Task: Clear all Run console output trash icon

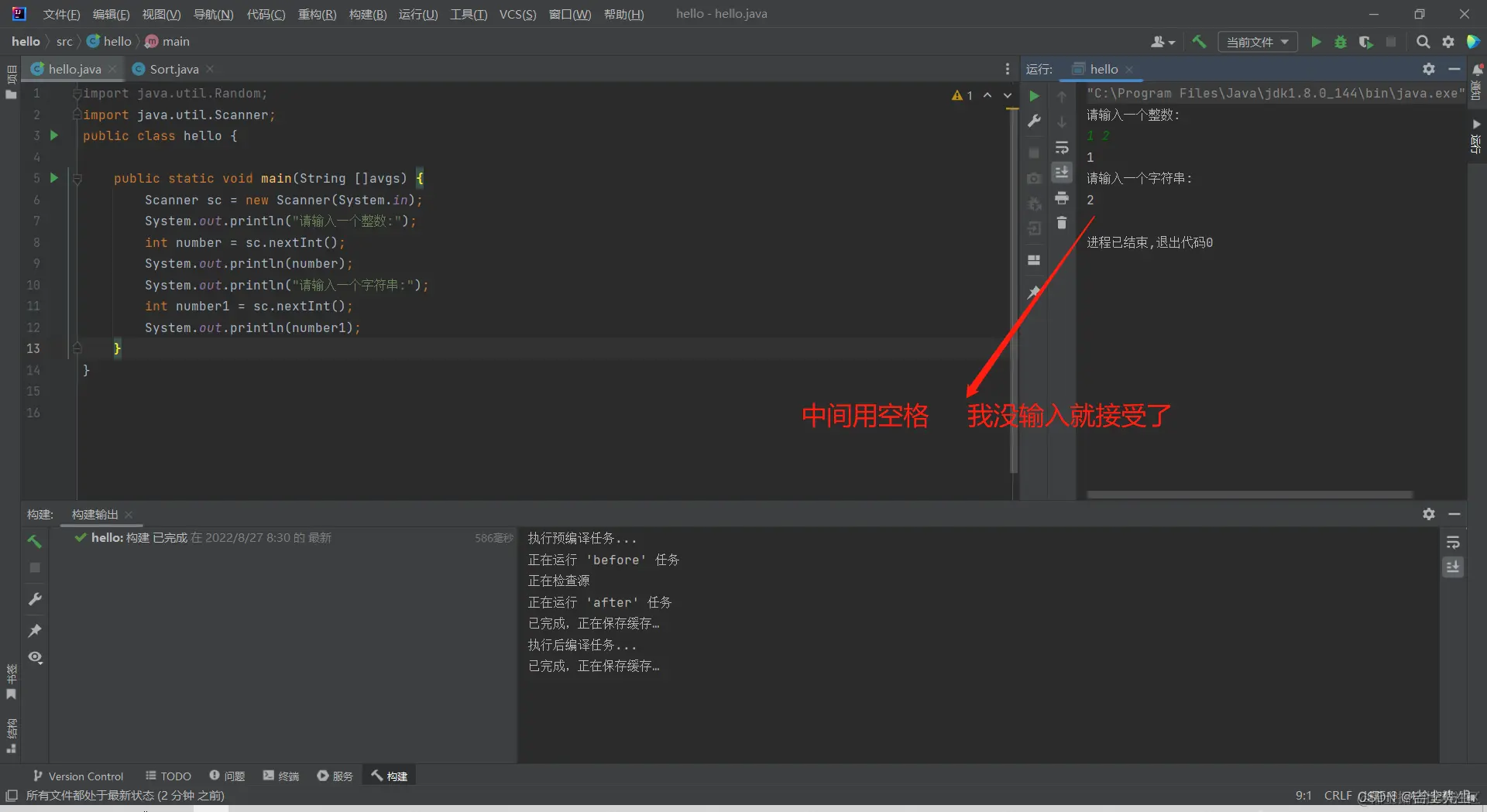Action: pos(1062,223)
